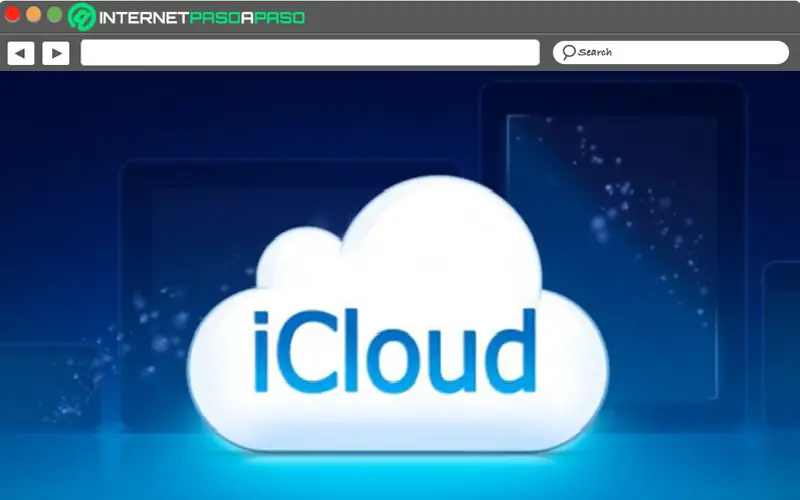The image size is (800, 500).
Task: Go forward with the right arrow button
Action: [x=56, y=53]
